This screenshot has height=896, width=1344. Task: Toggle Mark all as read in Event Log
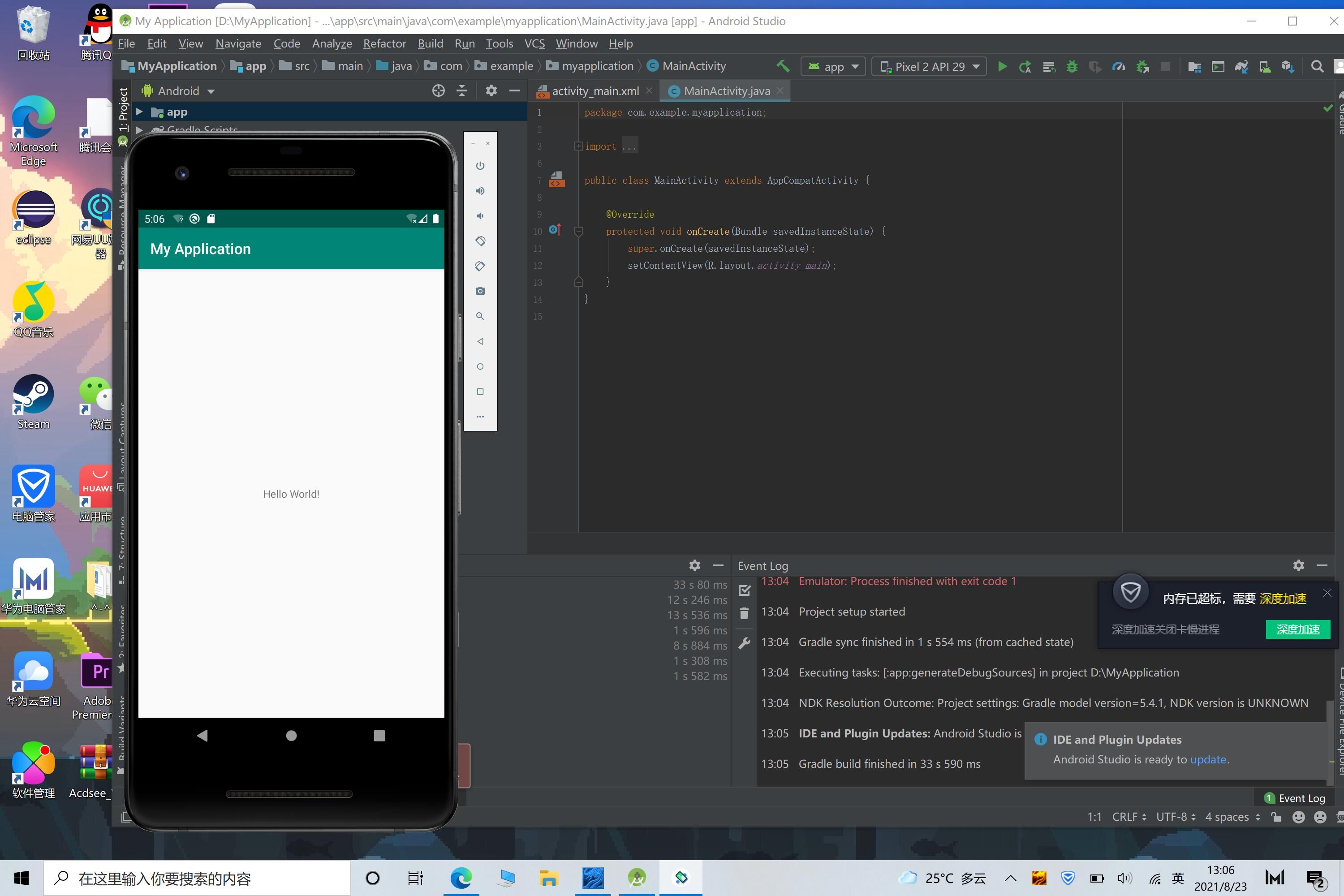coord(744,590)
